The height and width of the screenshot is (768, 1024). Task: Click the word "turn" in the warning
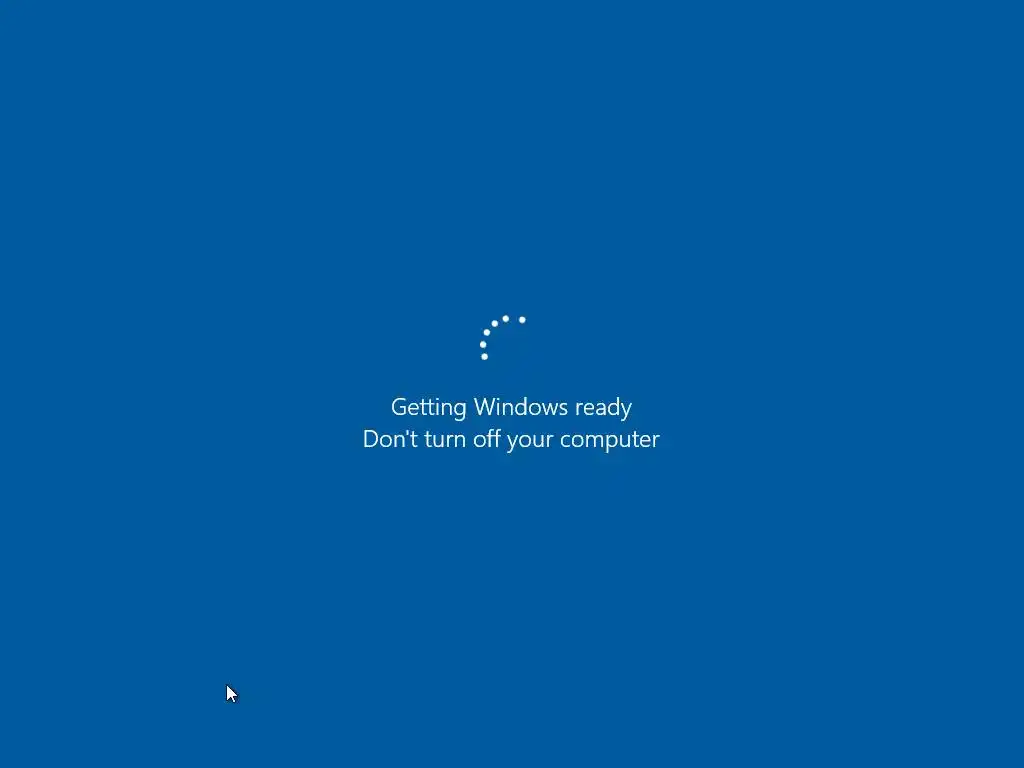point(445,440)
